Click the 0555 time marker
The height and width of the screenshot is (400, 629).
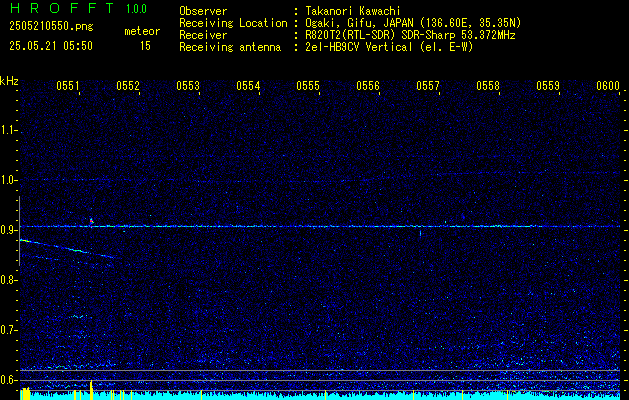click(x=308, y=85)
